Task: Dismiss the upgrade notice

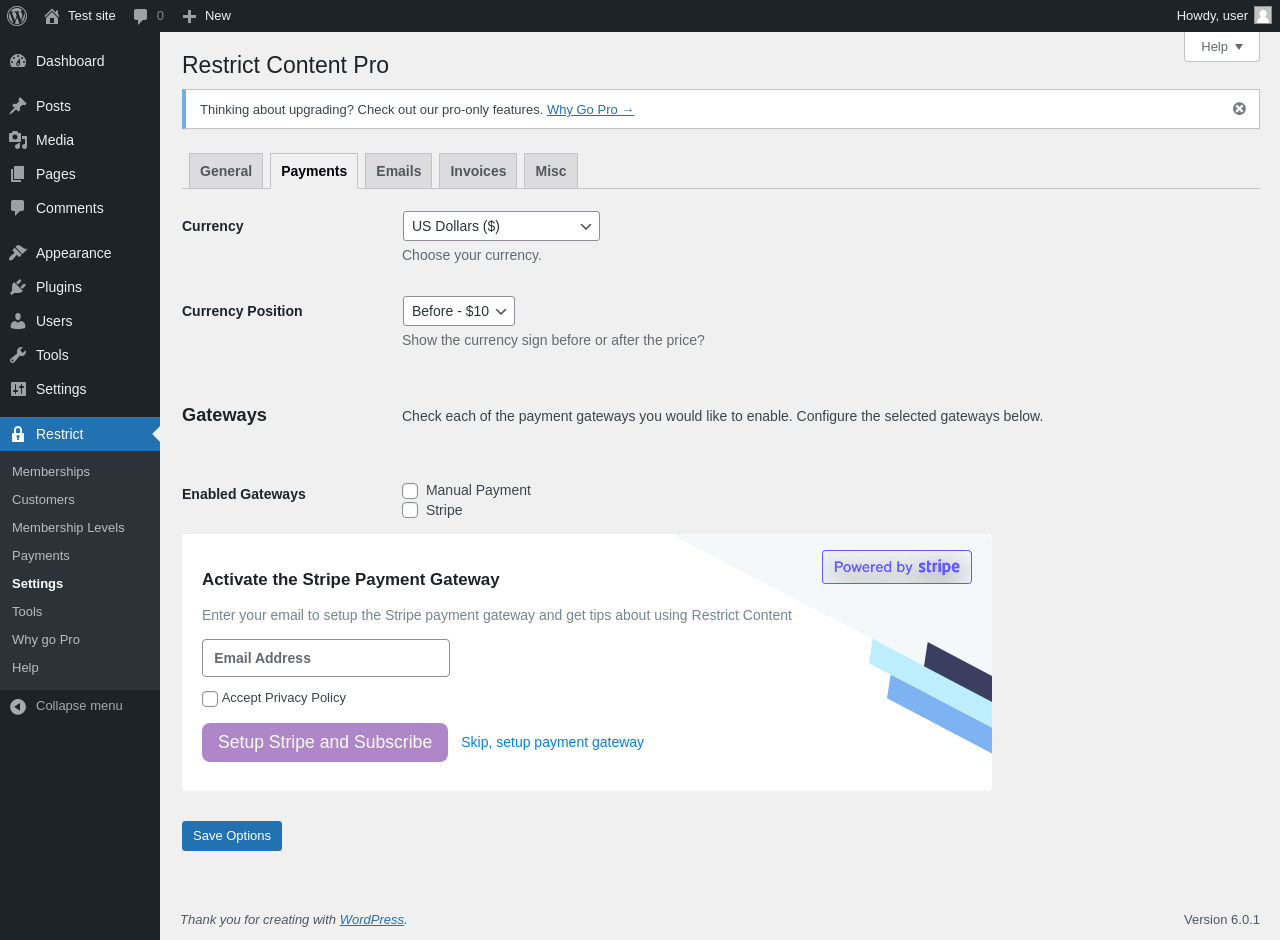Action: 1239,109
